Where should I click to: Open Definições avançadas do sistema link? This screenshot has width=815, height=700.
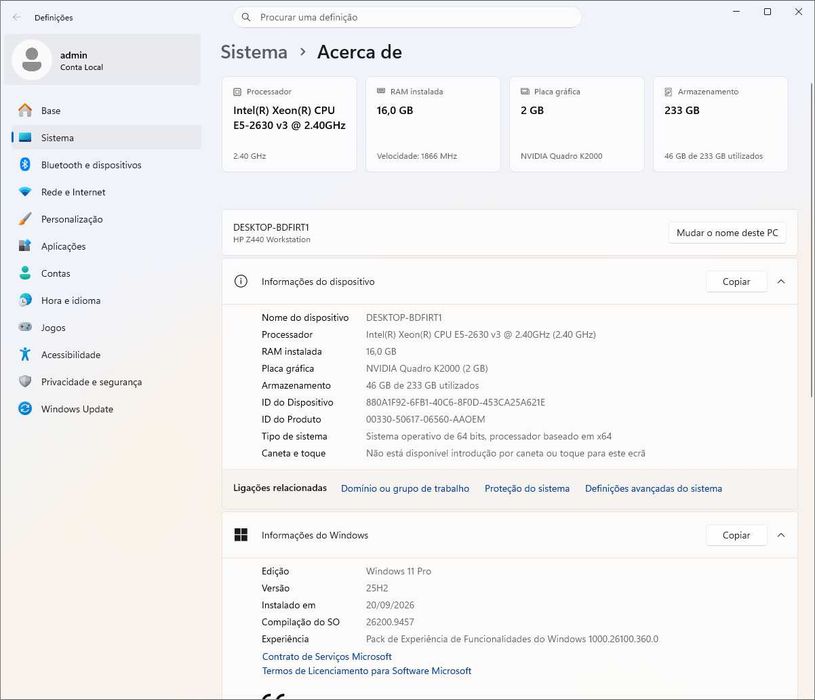tap(653, 488)
